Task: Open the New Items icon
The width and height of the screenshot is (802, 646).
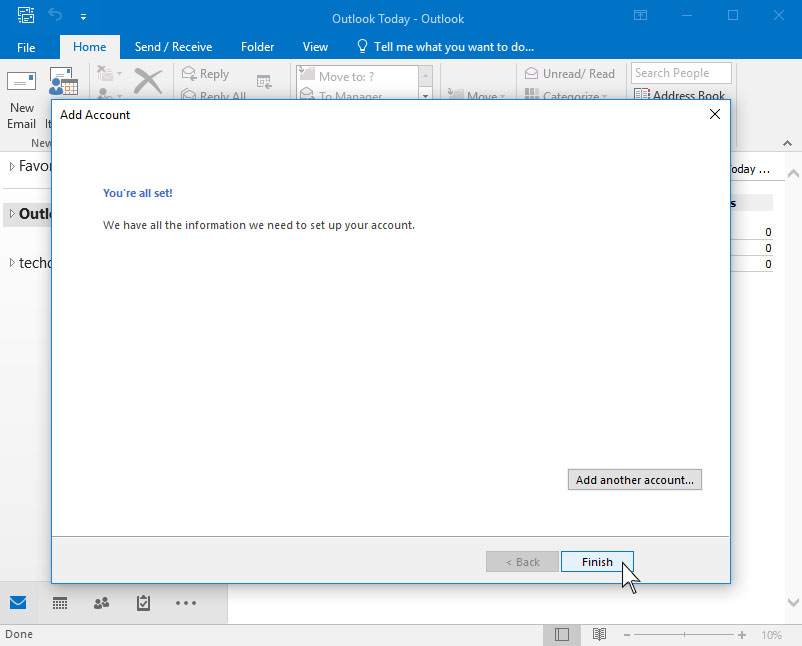Action: pos(63,82)
